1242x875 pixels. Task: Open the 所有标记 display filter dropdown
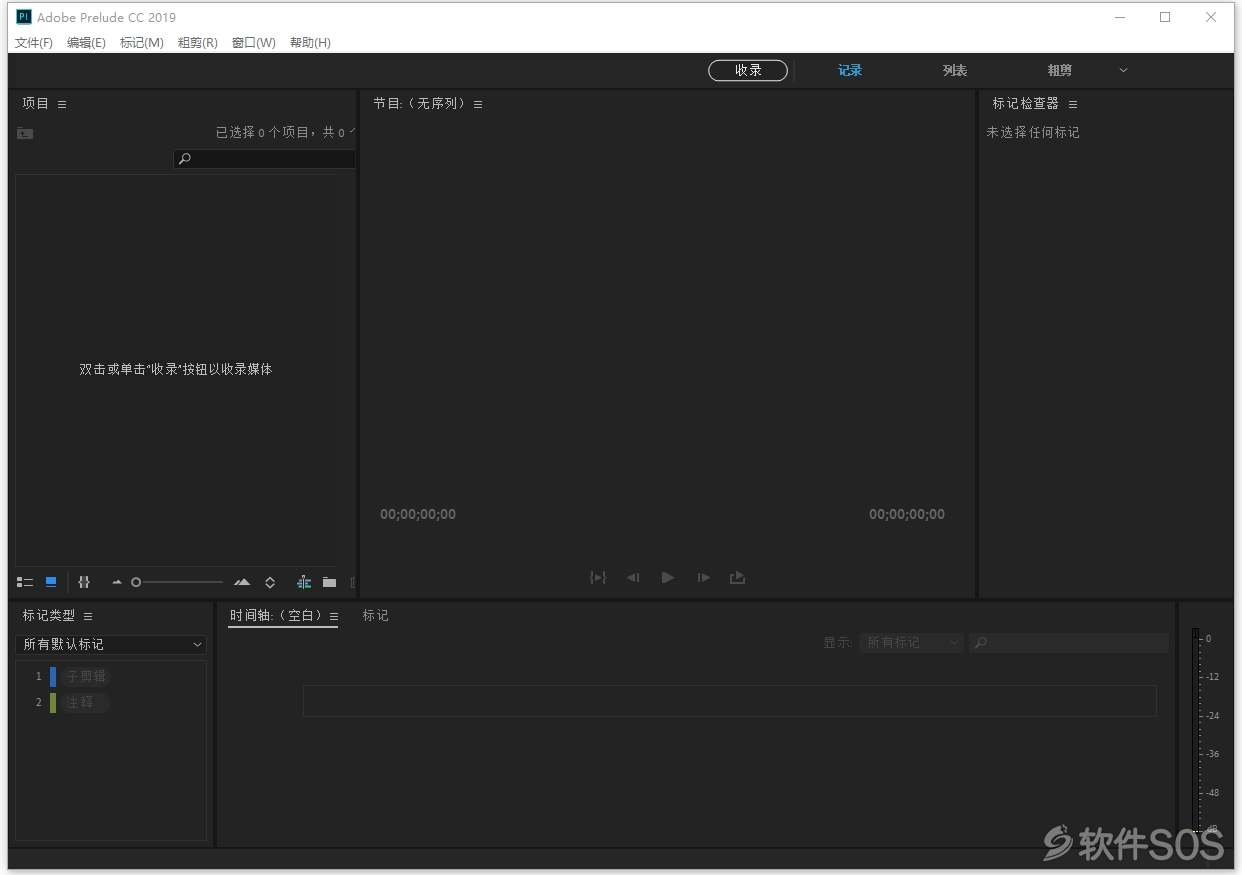pos(912,643)
